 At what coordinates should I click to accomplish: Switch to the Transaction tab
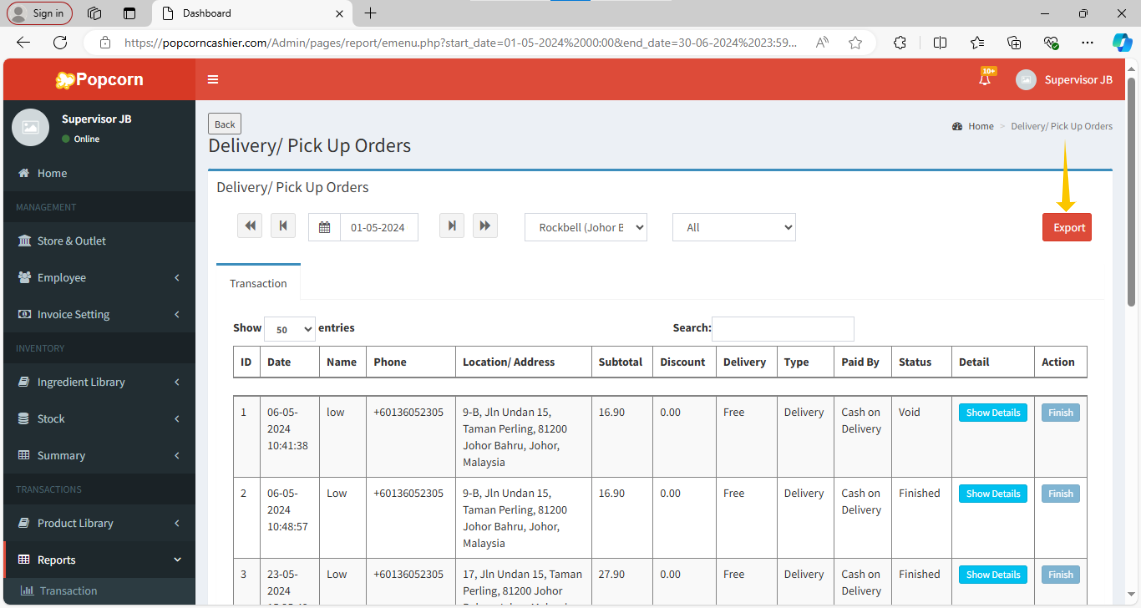[258, 283]
